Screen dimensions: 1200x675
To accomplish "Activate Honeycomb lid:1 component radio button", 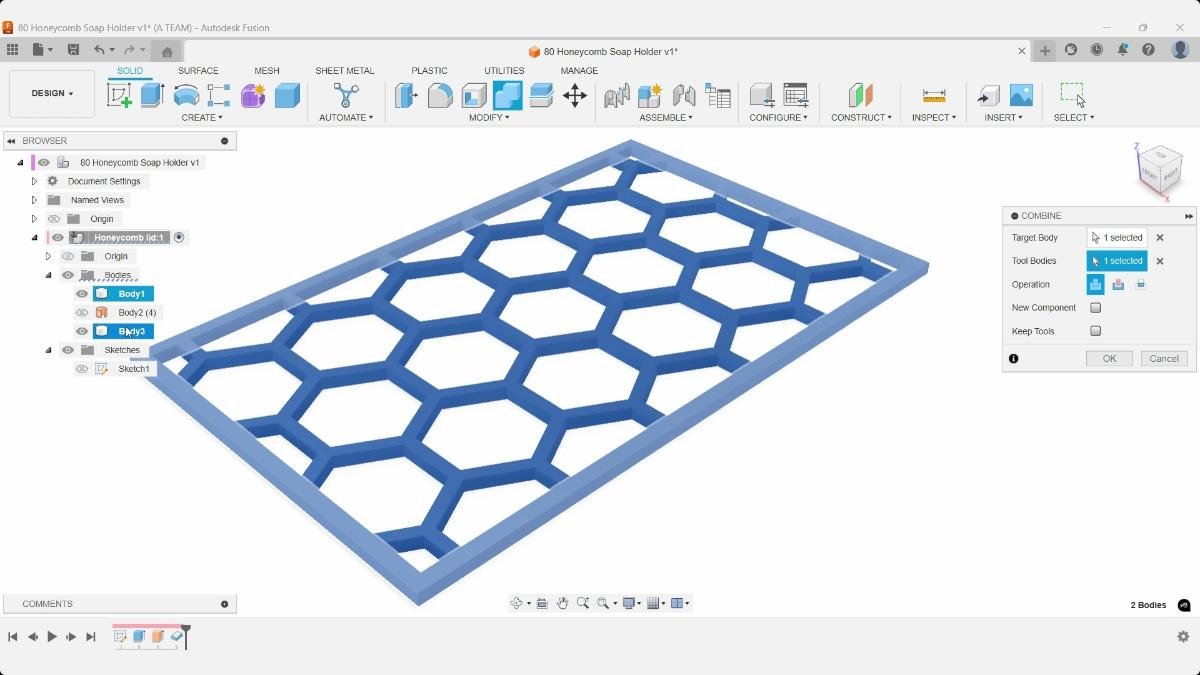I will click(179, 237).
